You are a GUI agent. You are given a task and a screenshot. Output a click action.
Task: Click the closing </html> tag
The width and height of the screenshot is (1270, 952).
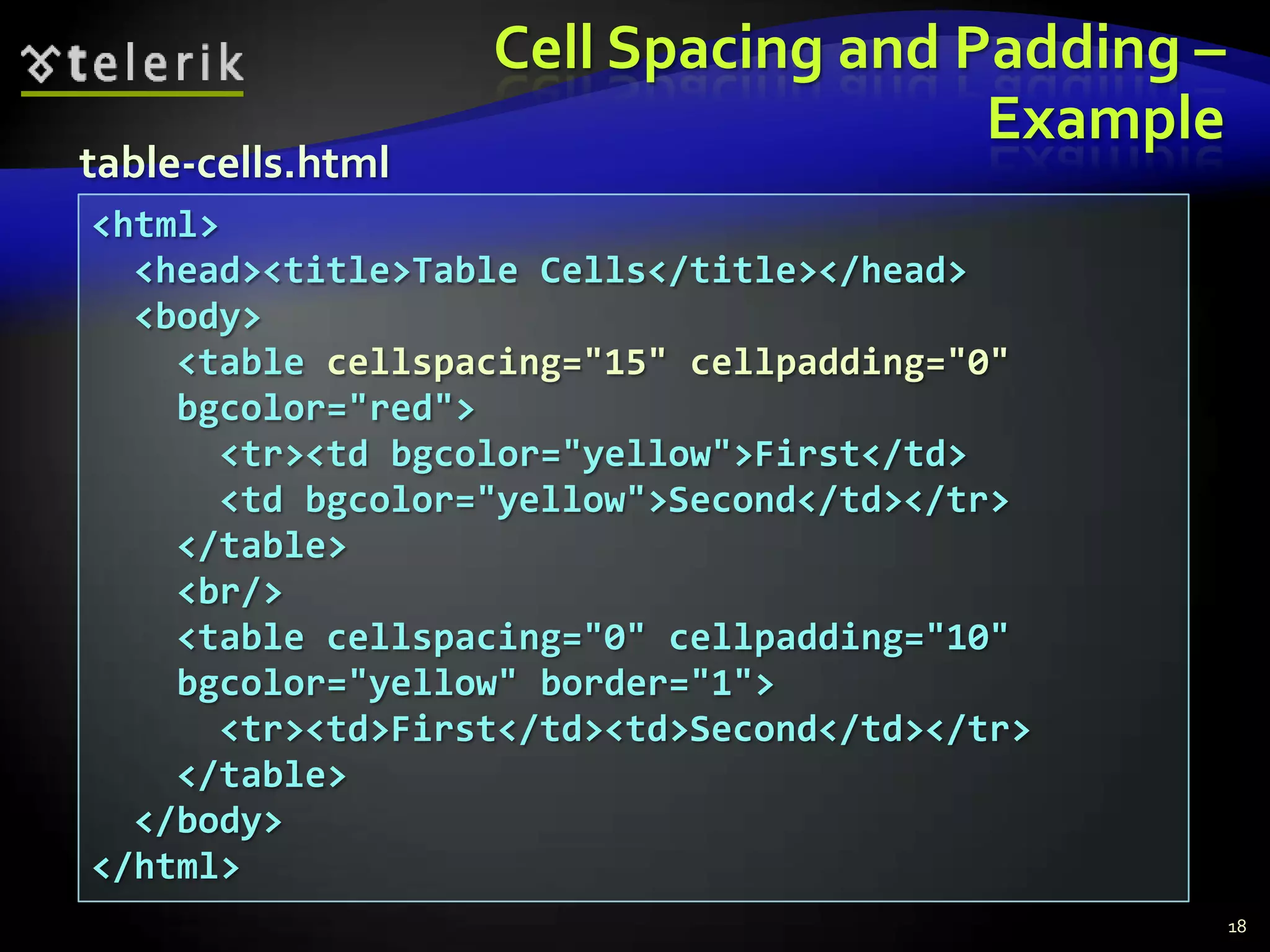(x=166, y=867)
